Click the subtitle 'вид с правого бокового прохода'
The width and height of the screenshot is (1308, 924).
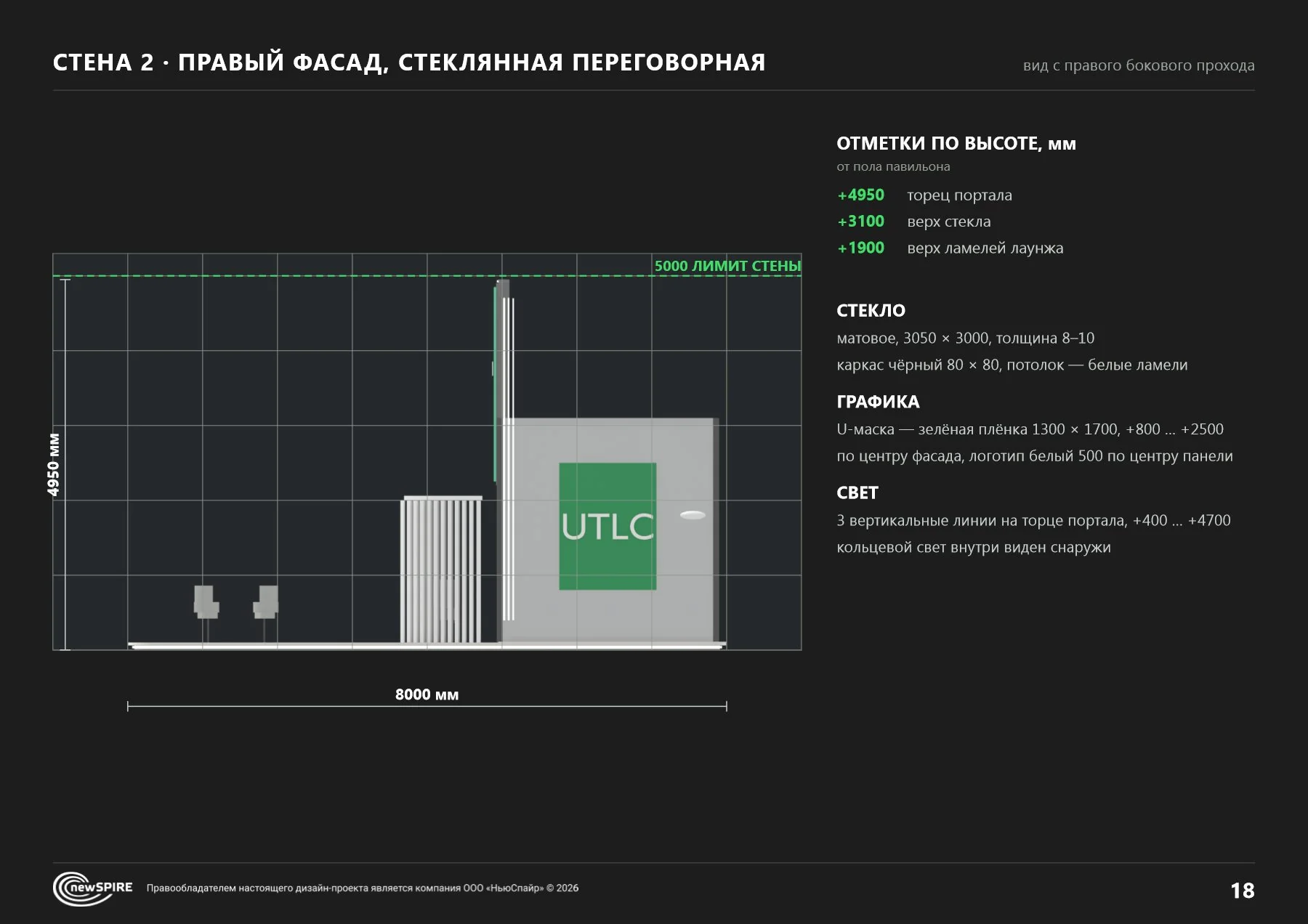click(1139, 65)
